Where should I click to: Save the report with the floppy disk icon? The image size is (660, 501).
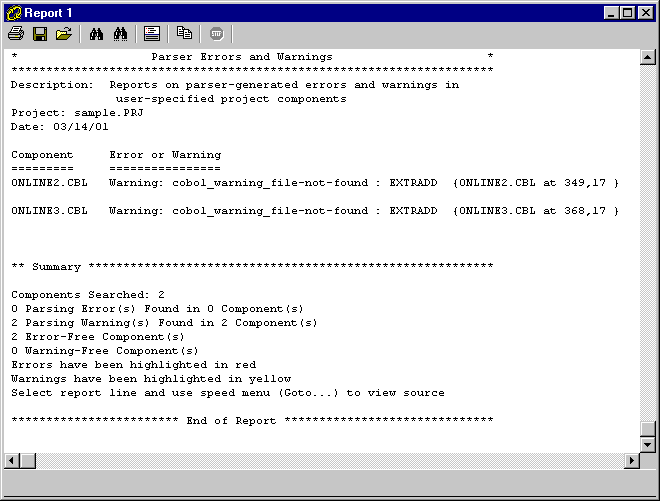(40, 34)
